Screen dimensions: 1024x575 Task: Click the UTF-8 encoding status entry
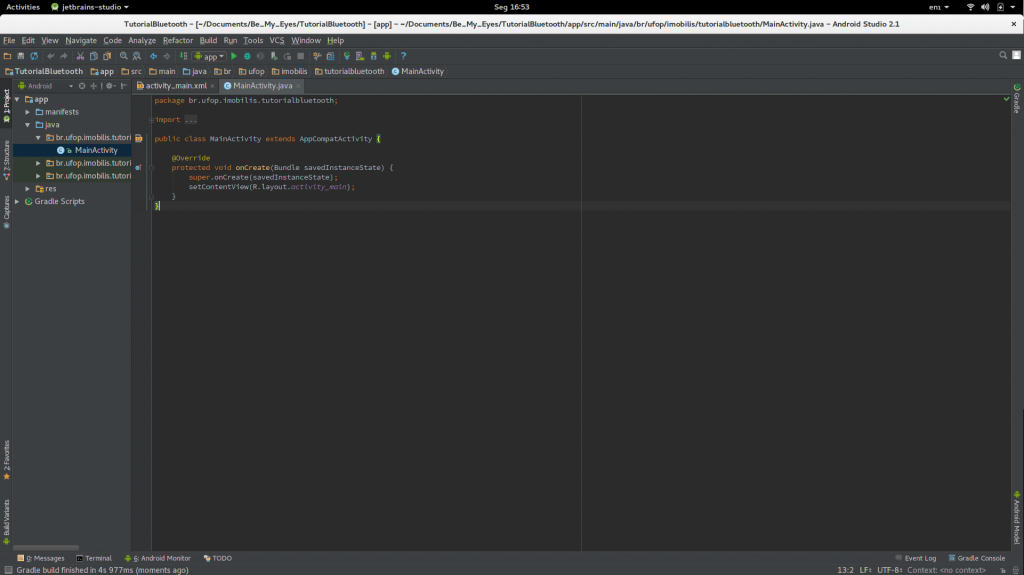(x=890, y=570)
